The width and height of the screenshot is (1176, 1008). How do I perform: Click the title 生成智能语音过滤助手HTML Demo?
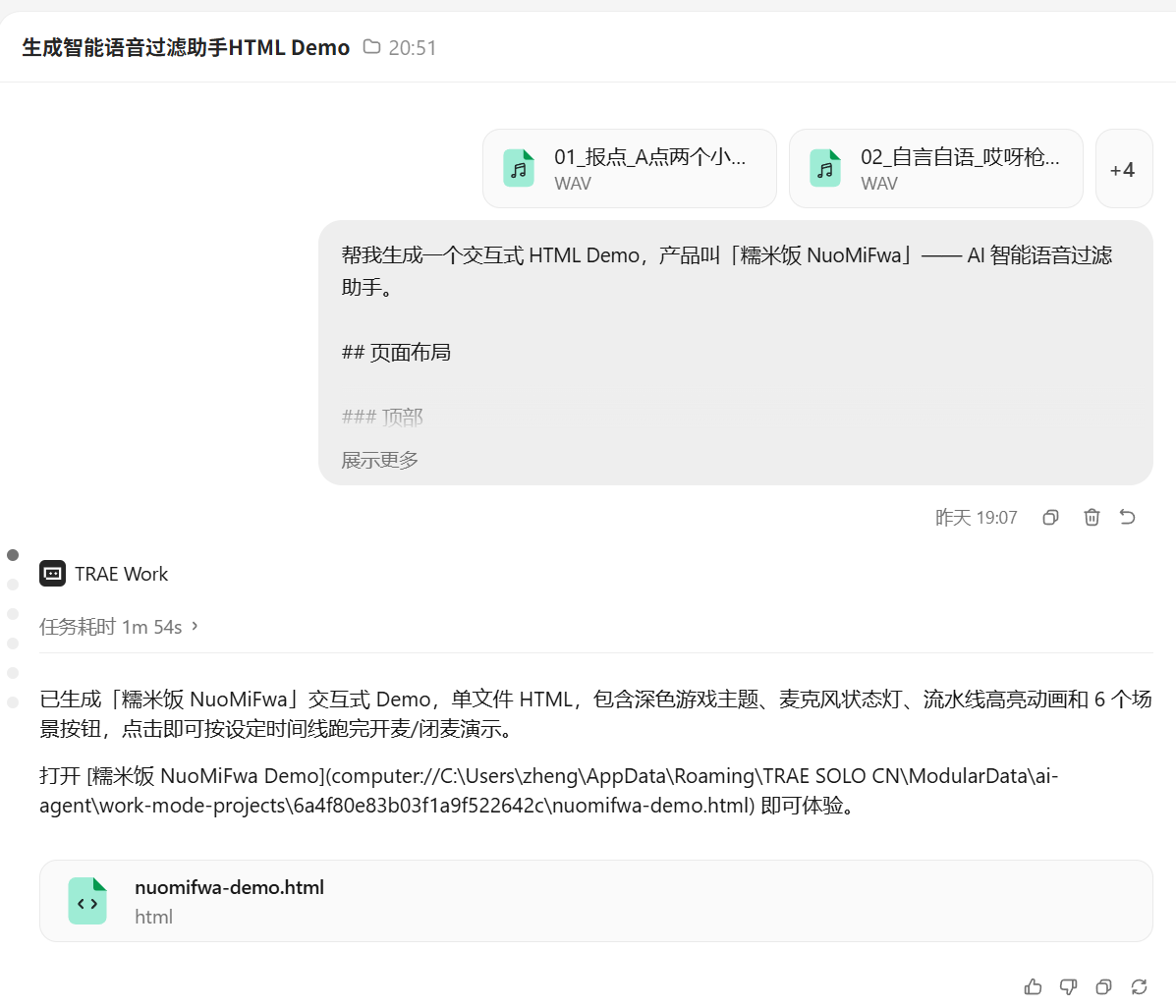pyautogui.click(x=186, y=47)
